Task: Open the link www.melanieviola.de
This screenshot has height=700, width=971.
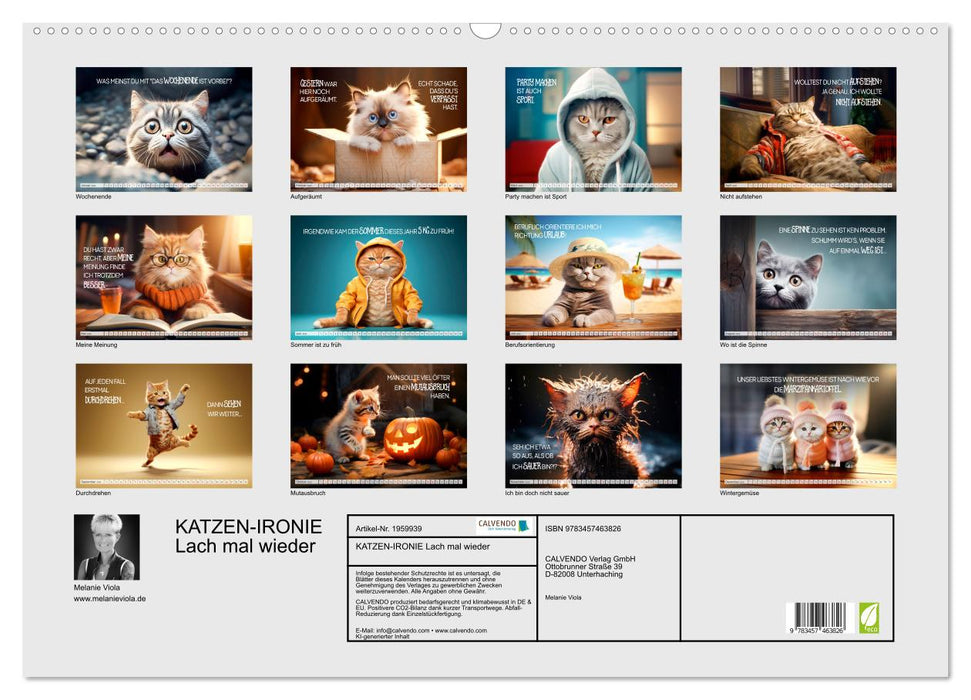Action: tap(110, 597)
